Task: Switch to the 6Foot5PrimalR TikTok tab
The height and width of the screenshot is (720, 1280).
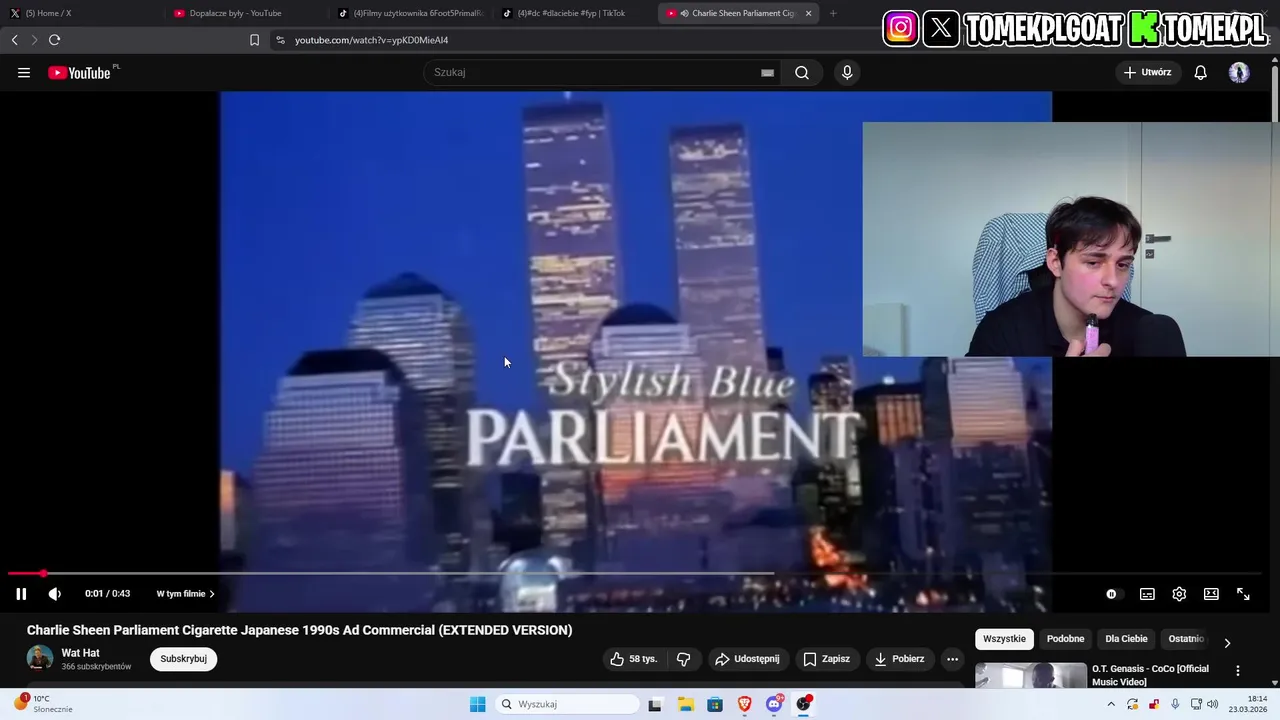Action: [410, 13]
